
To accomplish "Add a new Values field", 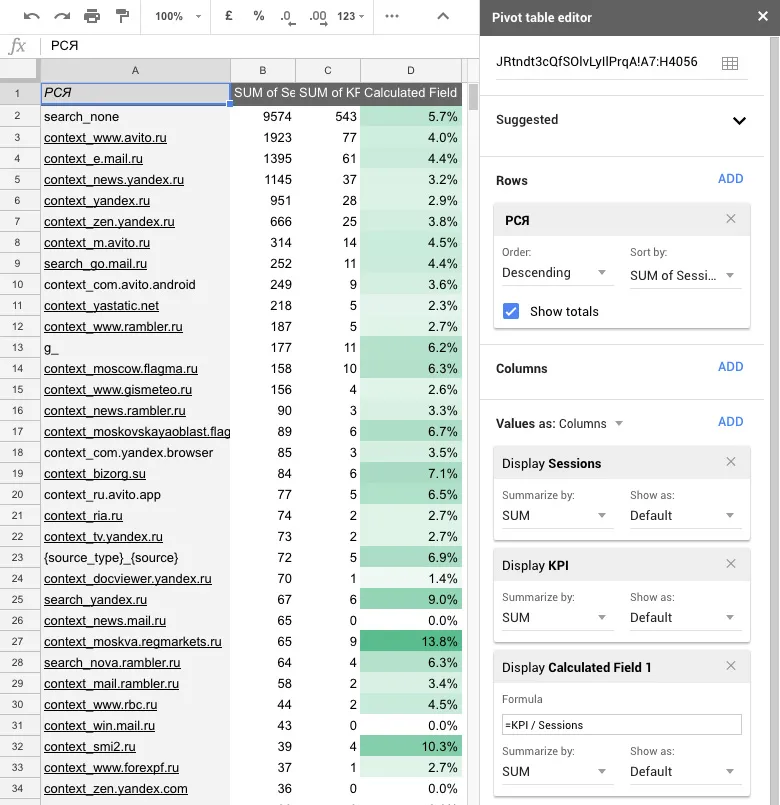I will (730, 421).
